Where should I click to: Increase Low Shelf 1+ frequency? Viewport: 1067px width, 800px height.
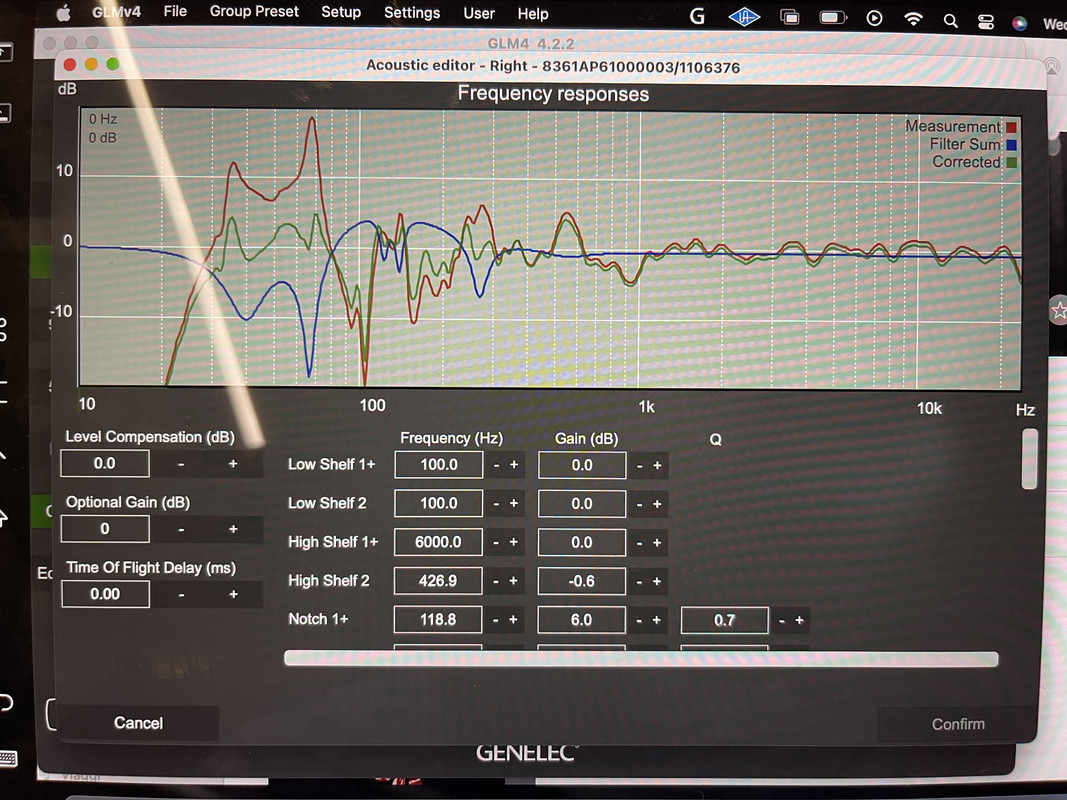coord(514,465)
